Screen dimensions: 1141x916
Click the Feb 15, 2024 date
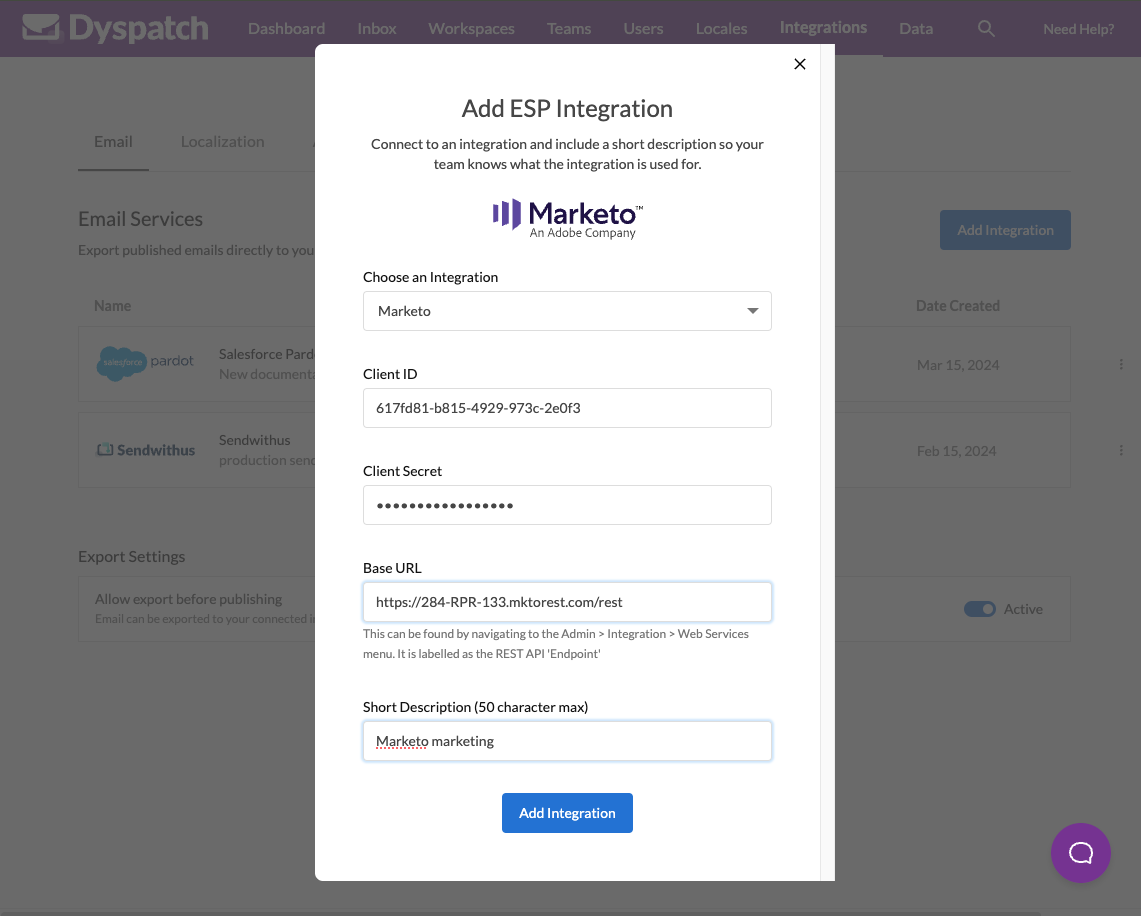coord(956,451)
